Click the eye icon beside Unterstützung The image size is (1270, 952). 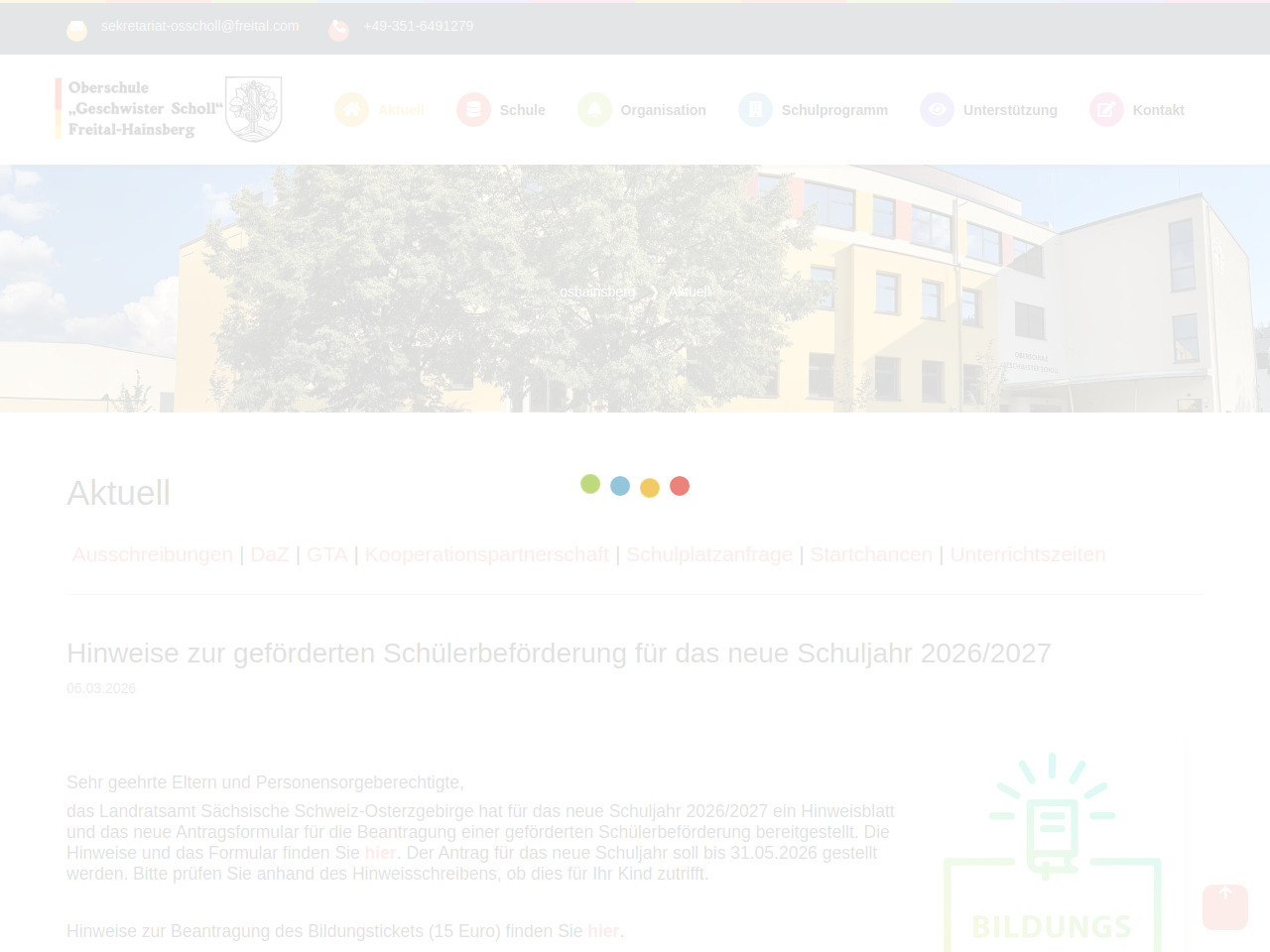click(937, 110)
